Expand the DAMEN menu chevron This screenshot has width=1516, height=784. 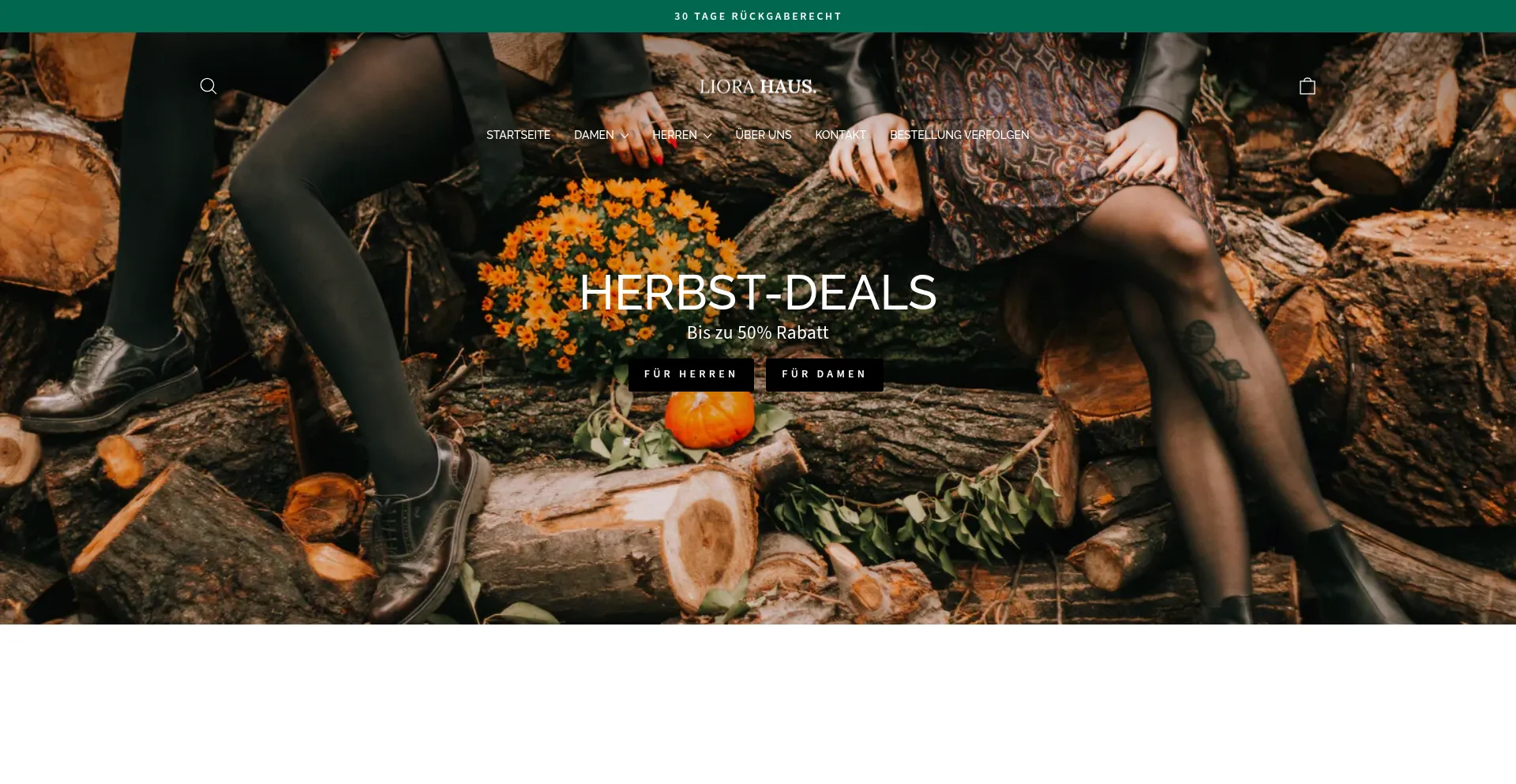[x=625, y=136]
